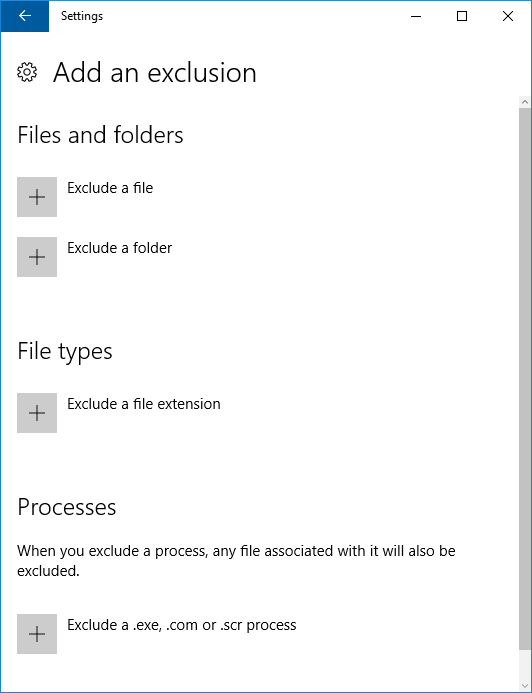Select the Exclude a file label

110,188
